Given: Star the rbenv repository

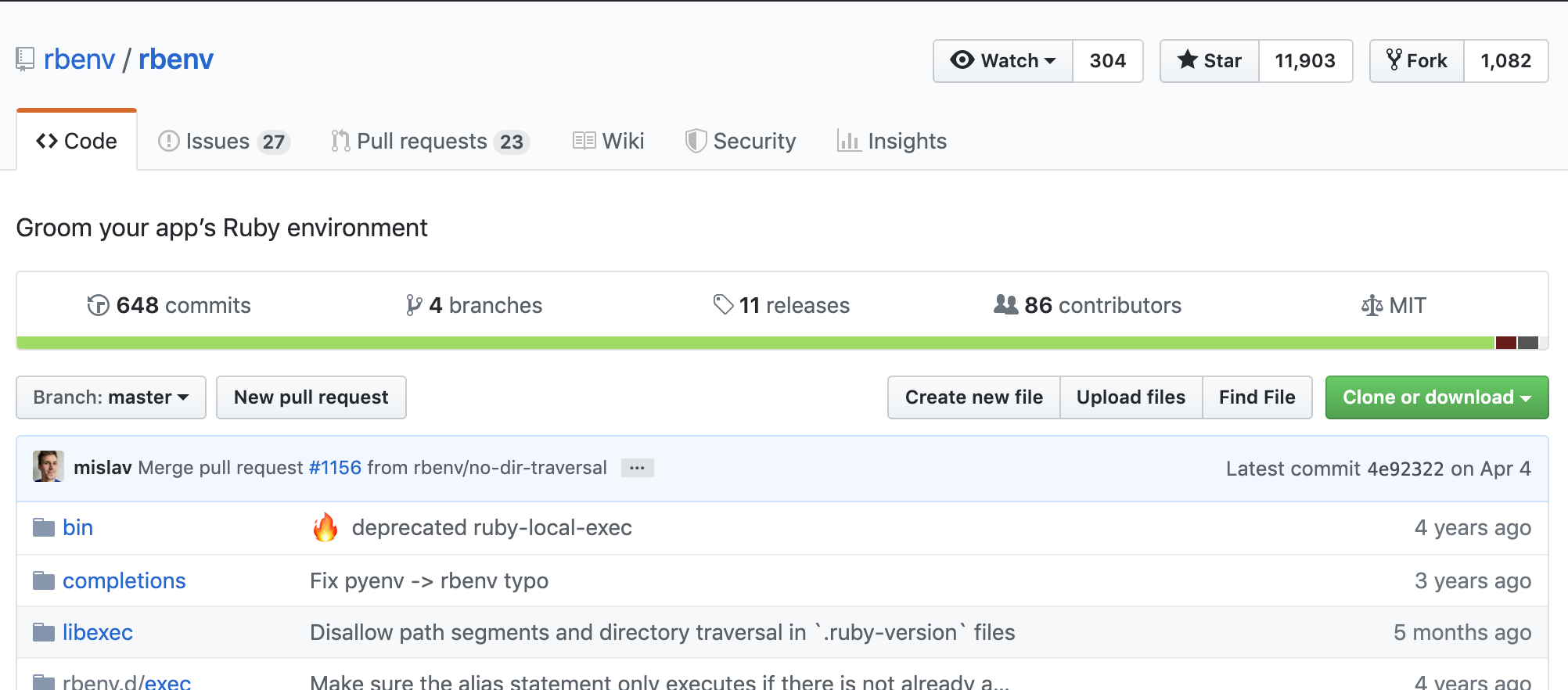Looking at the screenshot, I should tap(1210, 61).
